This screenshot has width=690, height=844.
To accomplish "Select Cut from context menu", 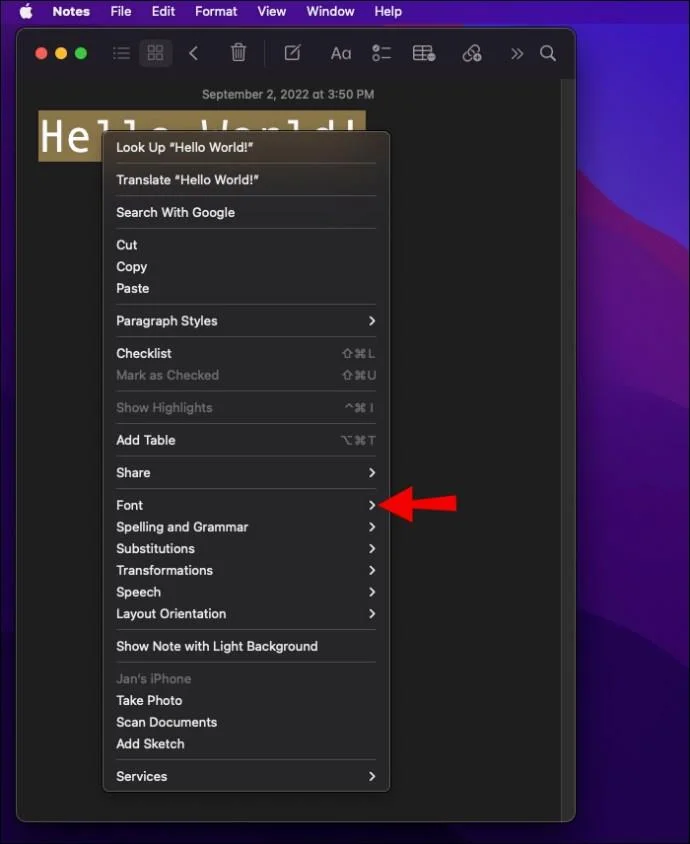I will [246, 245].
